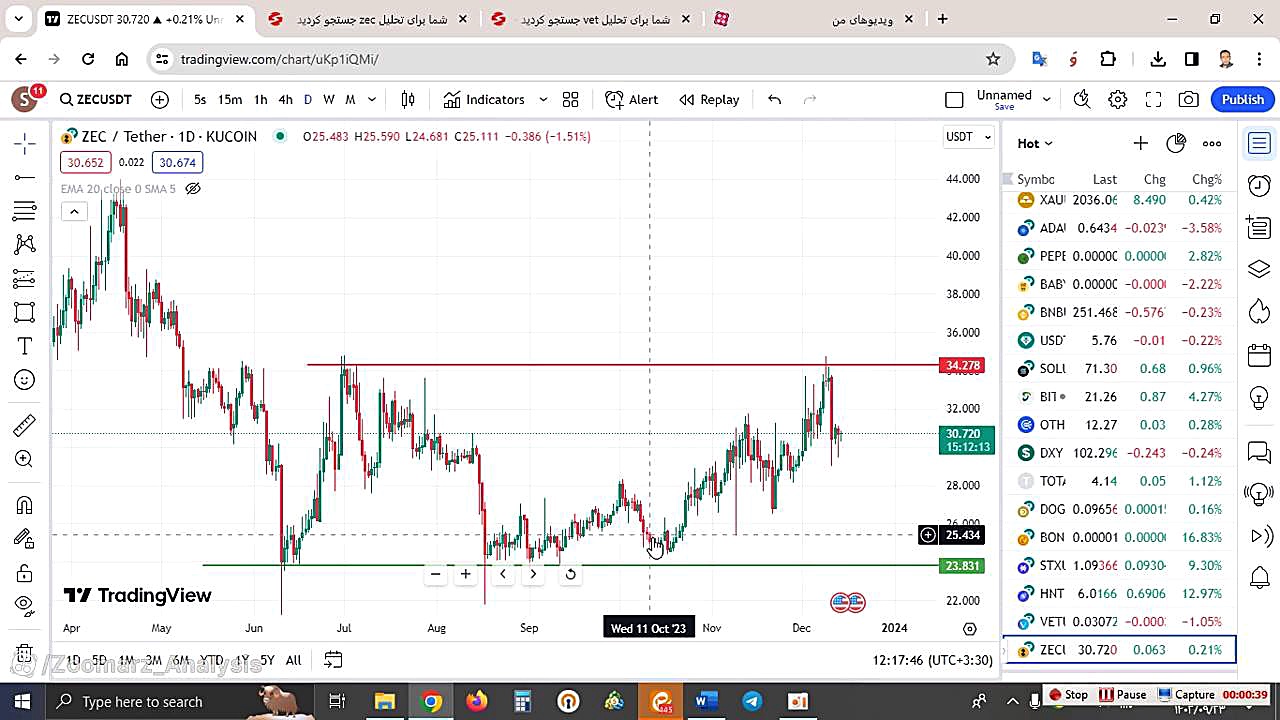Select the text annotation tool

coord(25,346)
